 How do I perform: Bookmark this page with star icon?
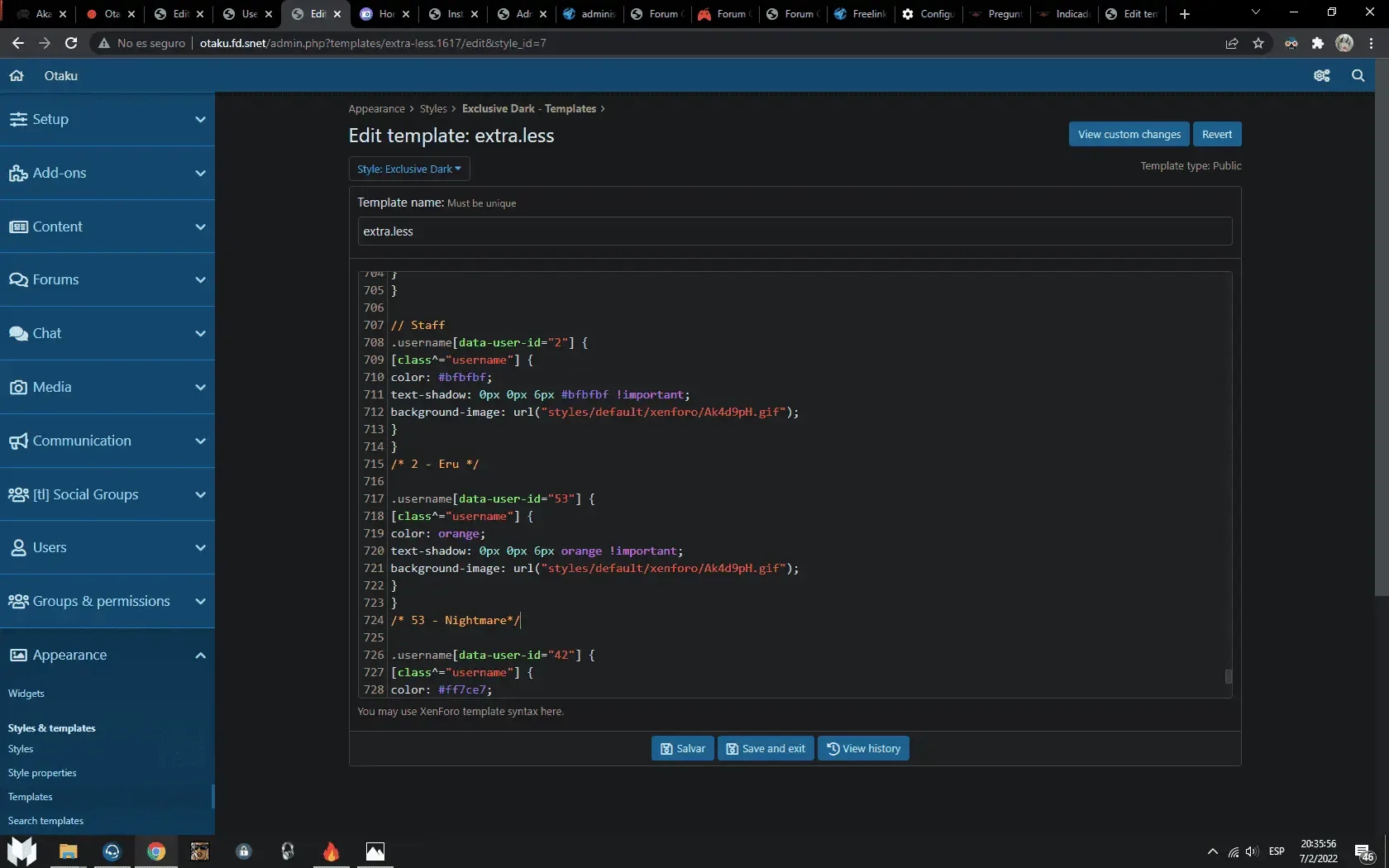click(x=1258, y=43)
